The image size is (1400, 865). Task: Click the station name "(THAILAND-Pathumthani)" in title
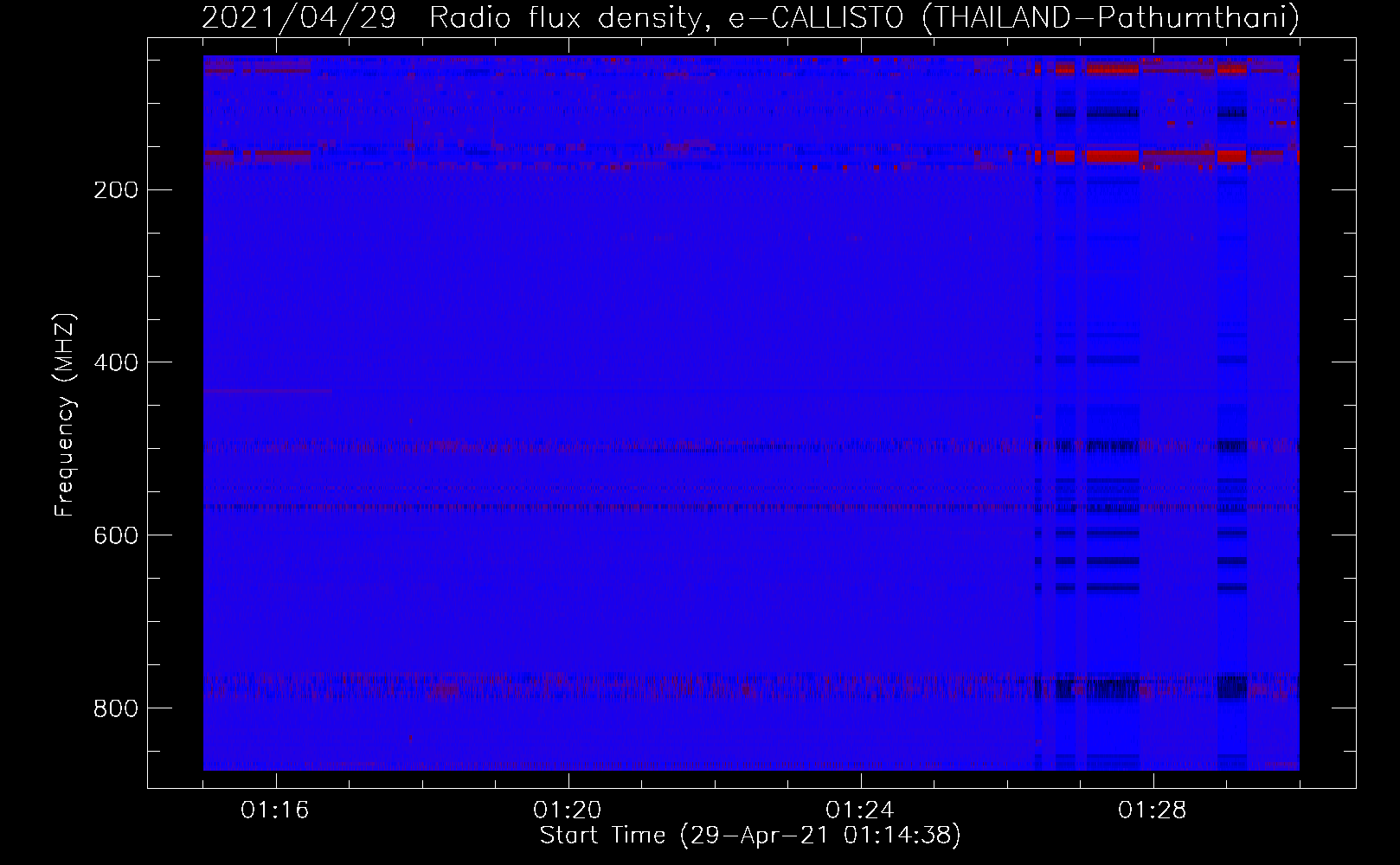1111,17
